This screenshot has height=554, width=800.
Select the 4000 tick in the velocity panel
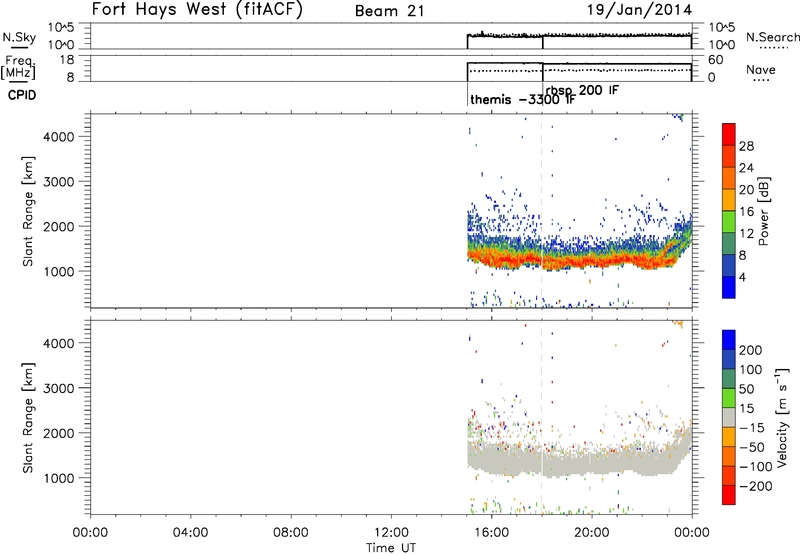click(x=59, y=343)
